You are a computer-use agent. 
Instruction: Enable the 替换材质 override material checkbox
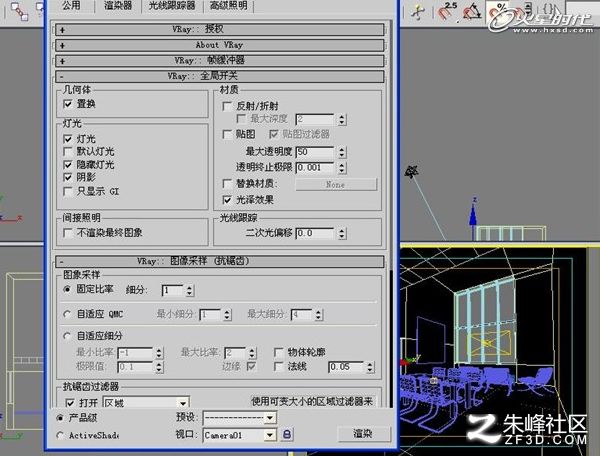pyautogui.click(x=227, y=184)
